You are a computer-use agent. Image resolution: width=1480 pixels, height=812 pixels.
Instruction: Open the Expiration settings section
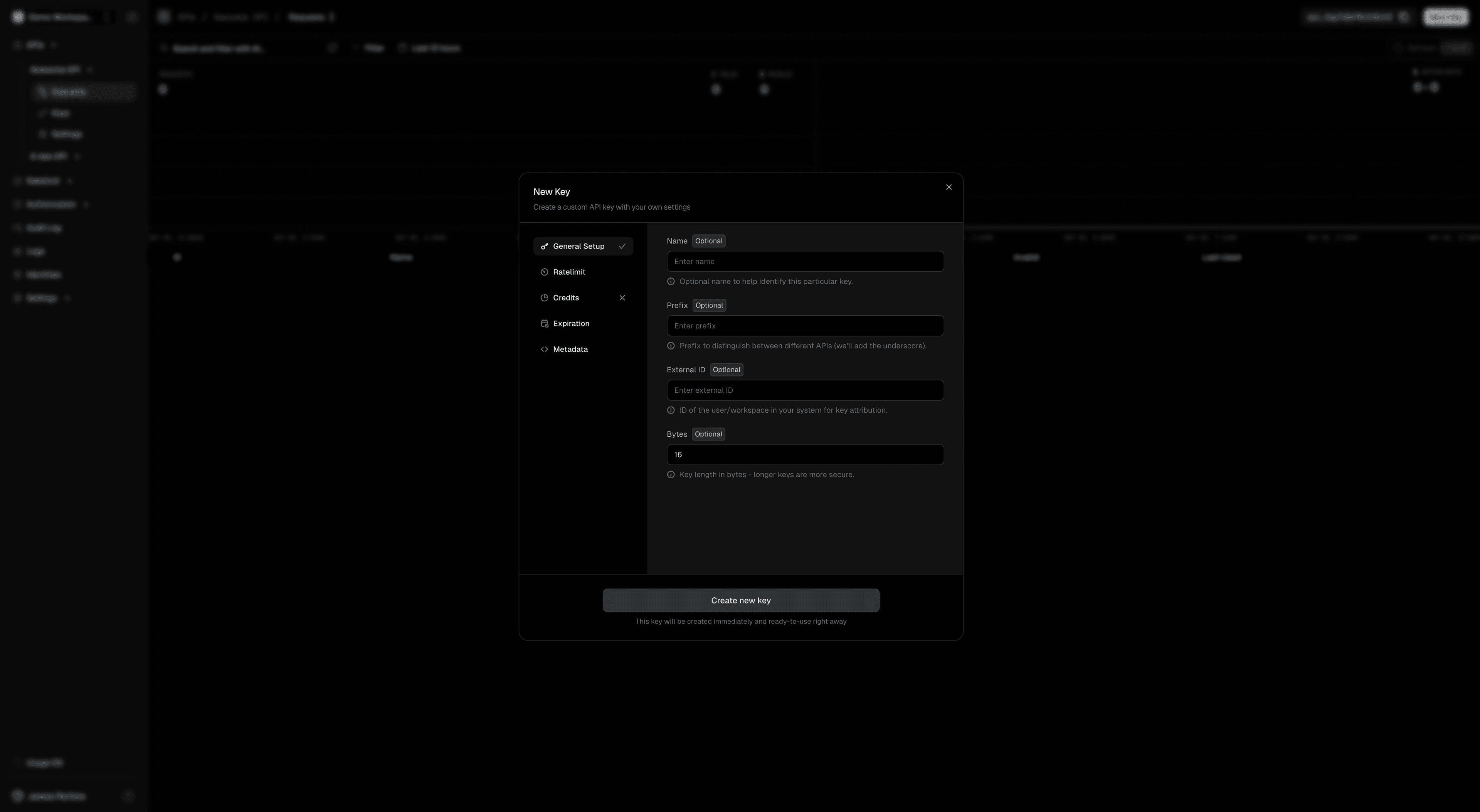pyautogui.click(x=570, y=323)
